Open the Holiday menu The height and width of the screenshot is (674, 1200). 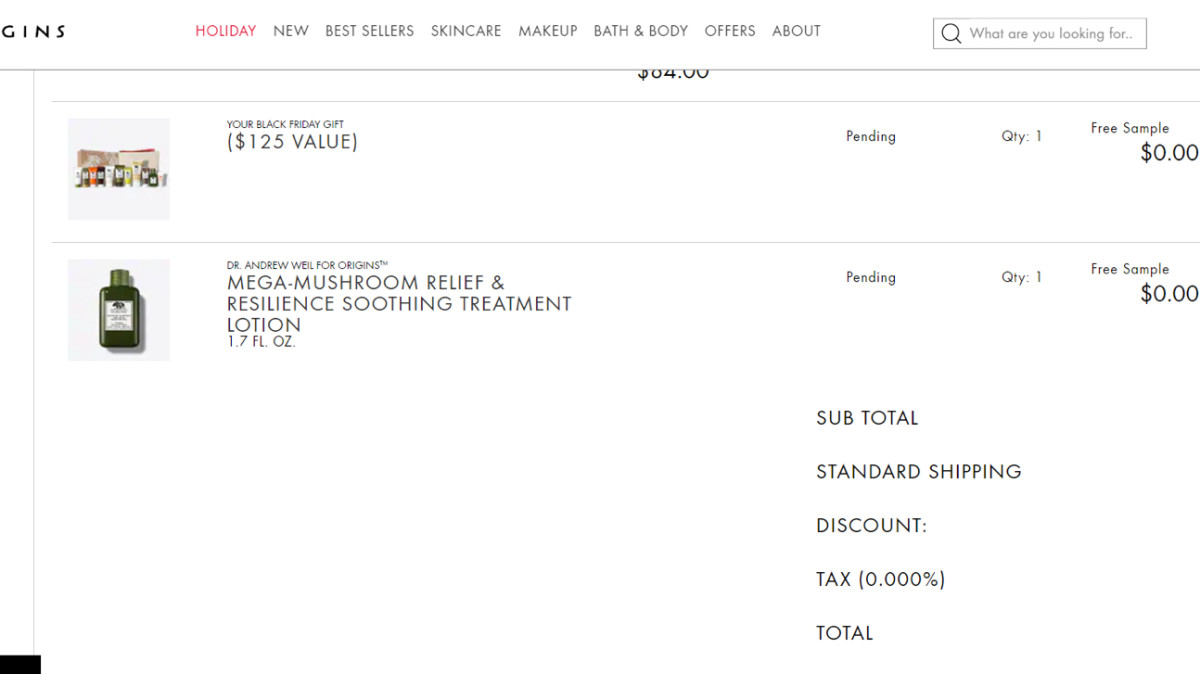click(x=226, y=31)
